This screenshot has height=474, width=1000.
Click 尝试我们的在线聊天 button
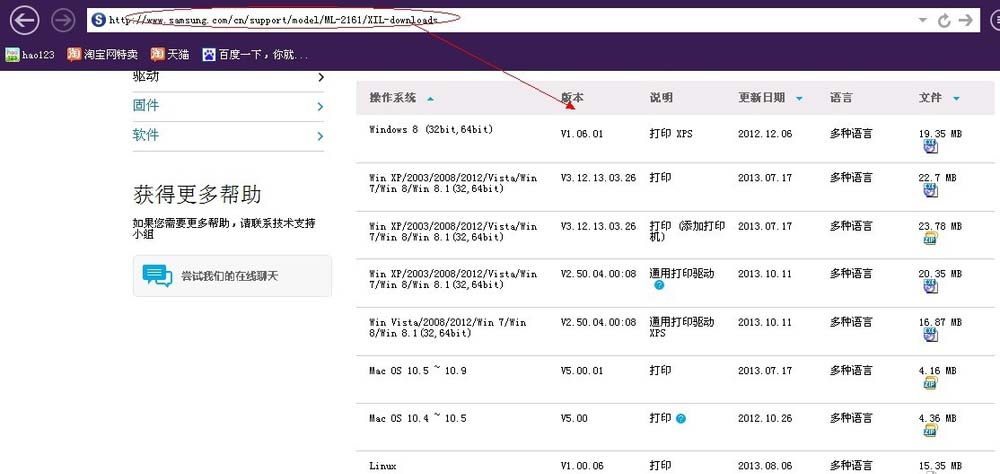point(232,276)
